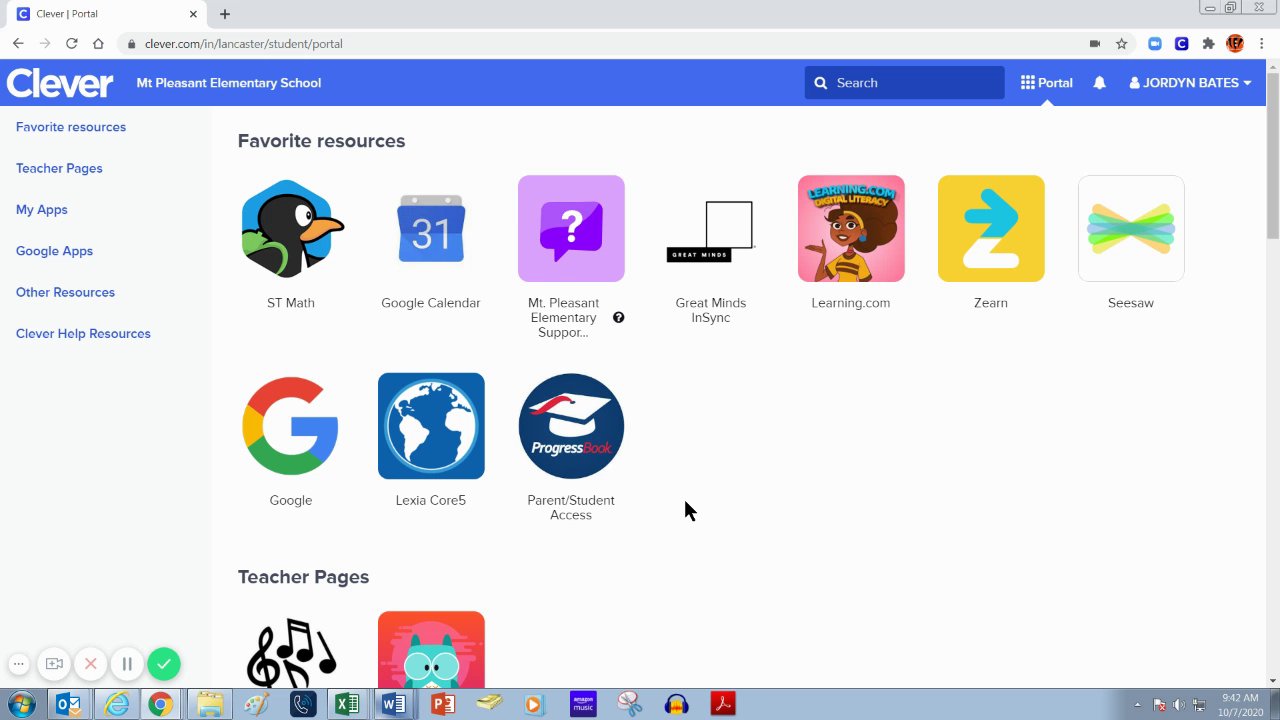Open the Portal grid menu
Image resolution: width=1280 pixels, height=720 pixels.
point(1046,83)
